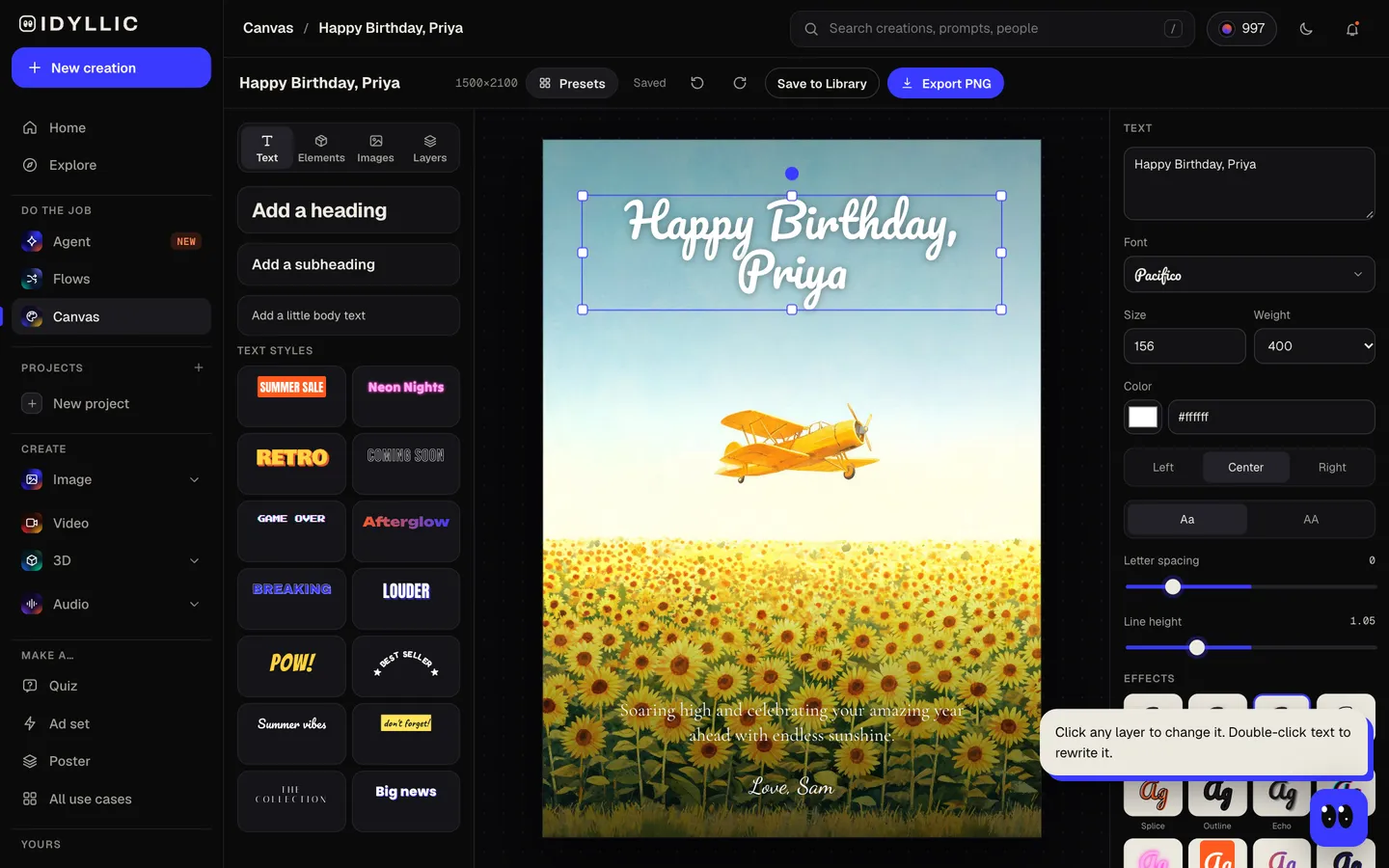Apply the GAME OVER text style
The width and height of the screenshot is (1389, 868).
(291, 531)
